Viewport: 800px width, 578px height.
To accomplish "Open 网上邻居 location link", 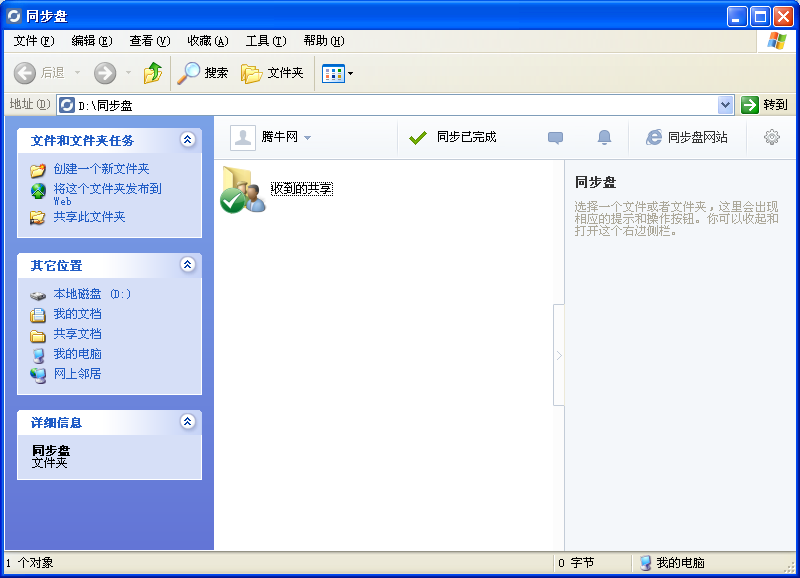I will [x=77, y=373].
